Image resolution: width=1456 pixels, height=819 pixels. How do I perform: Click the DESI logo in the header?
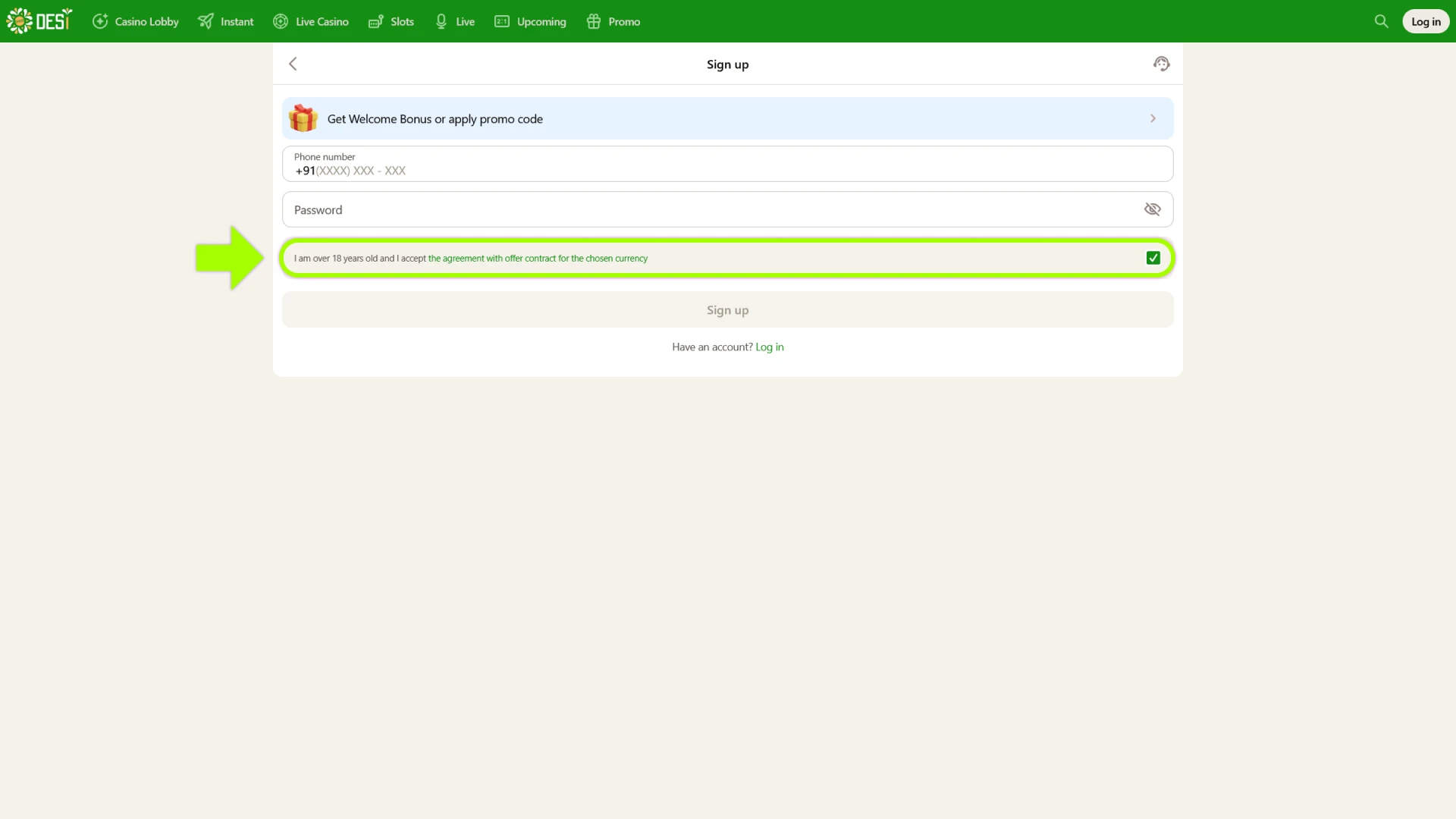tap(38, 21)
